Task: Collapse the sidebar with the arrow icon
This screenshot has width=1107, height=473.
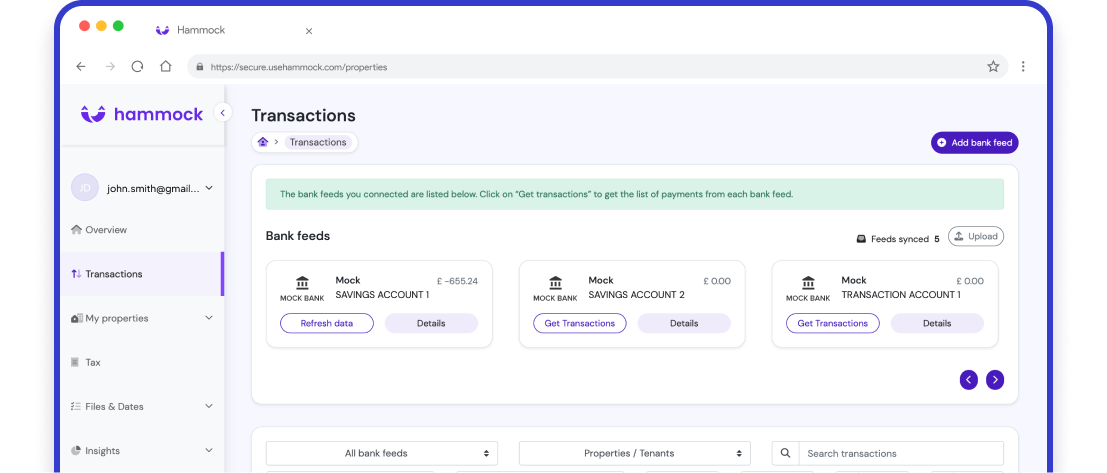Action: [x=223, y=113]
